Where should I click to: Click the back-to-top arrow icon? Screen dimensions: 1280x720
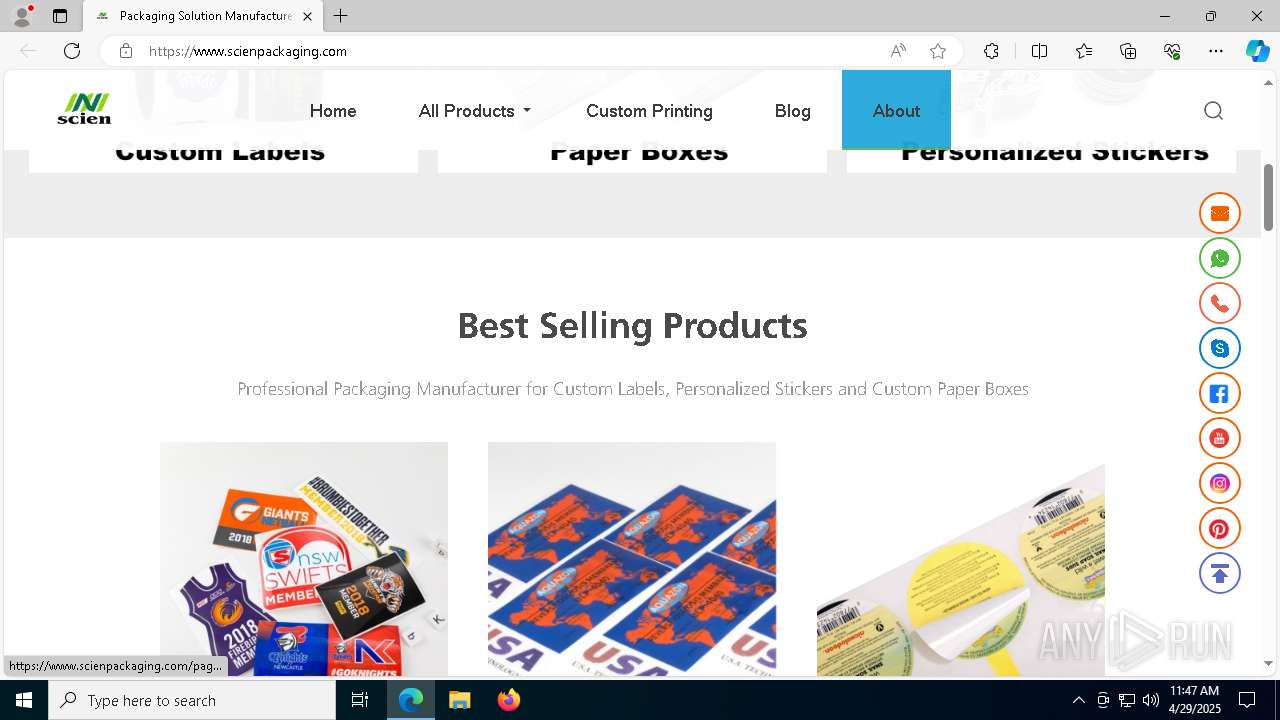[x=1220, y=573]
